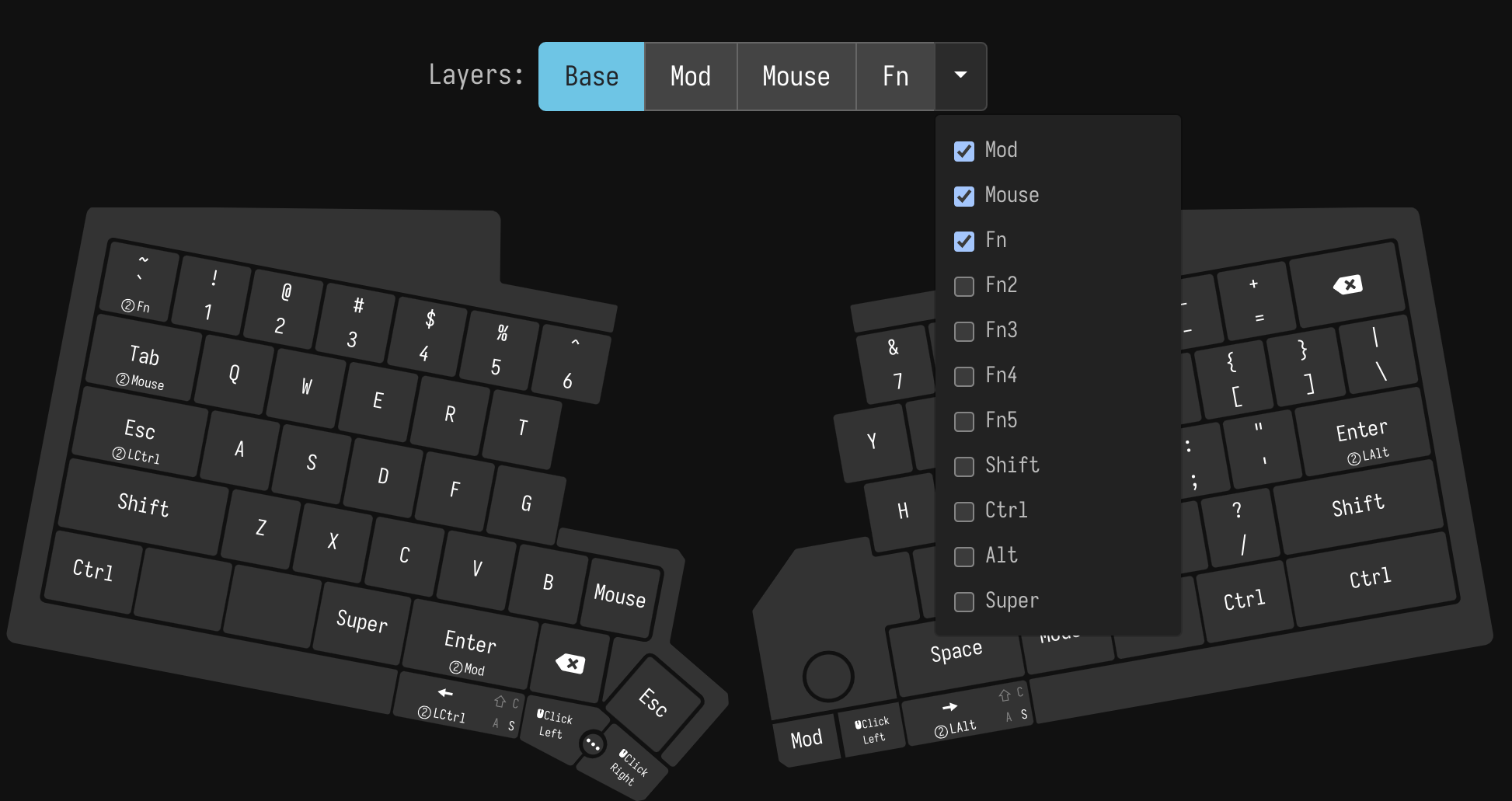Select the Base layer tab
The image size is (1512, 801).
[591, 76]
